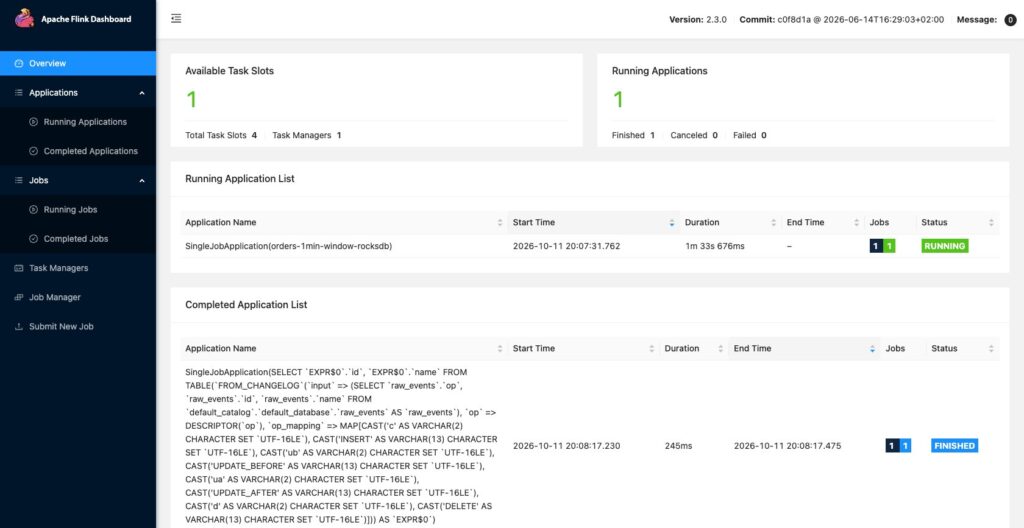Image resolution: width=1024 pixels, height=528 pixels.
Task: Open Task Managers page
Action: coord(78,268)
